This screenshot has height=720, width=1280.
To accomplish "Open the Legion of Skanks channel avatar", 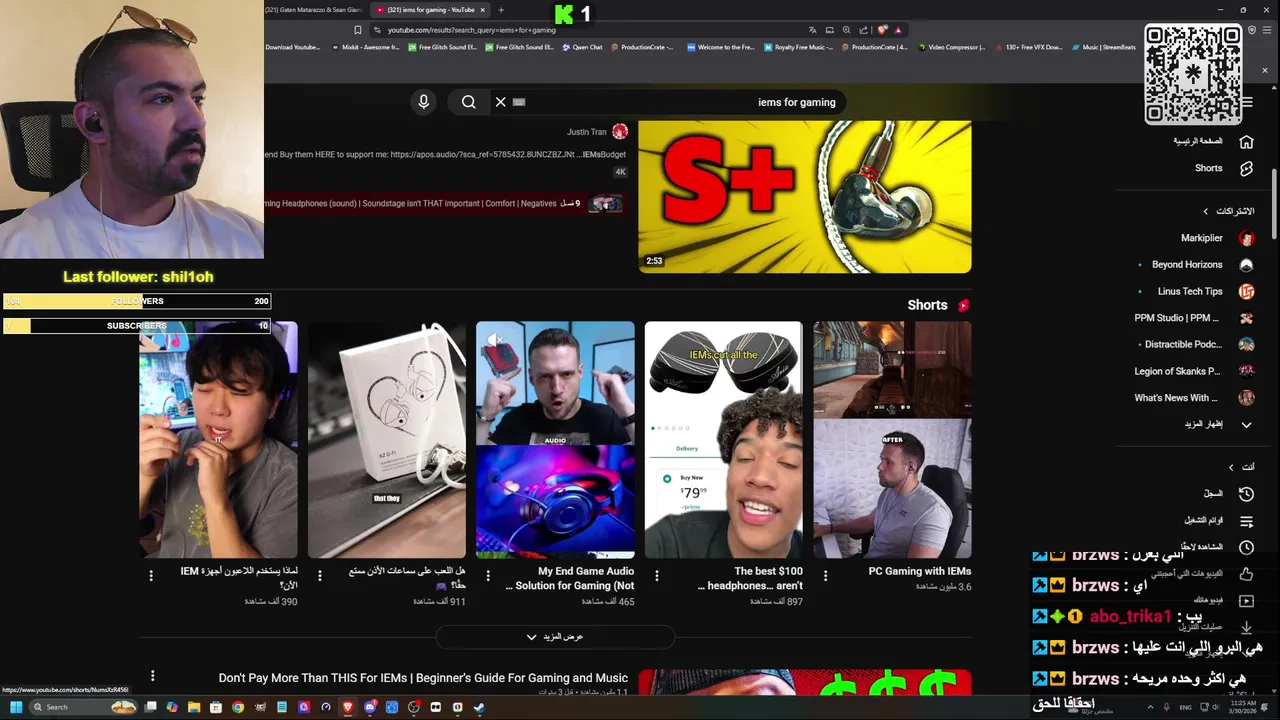I will click(1246, 371).
